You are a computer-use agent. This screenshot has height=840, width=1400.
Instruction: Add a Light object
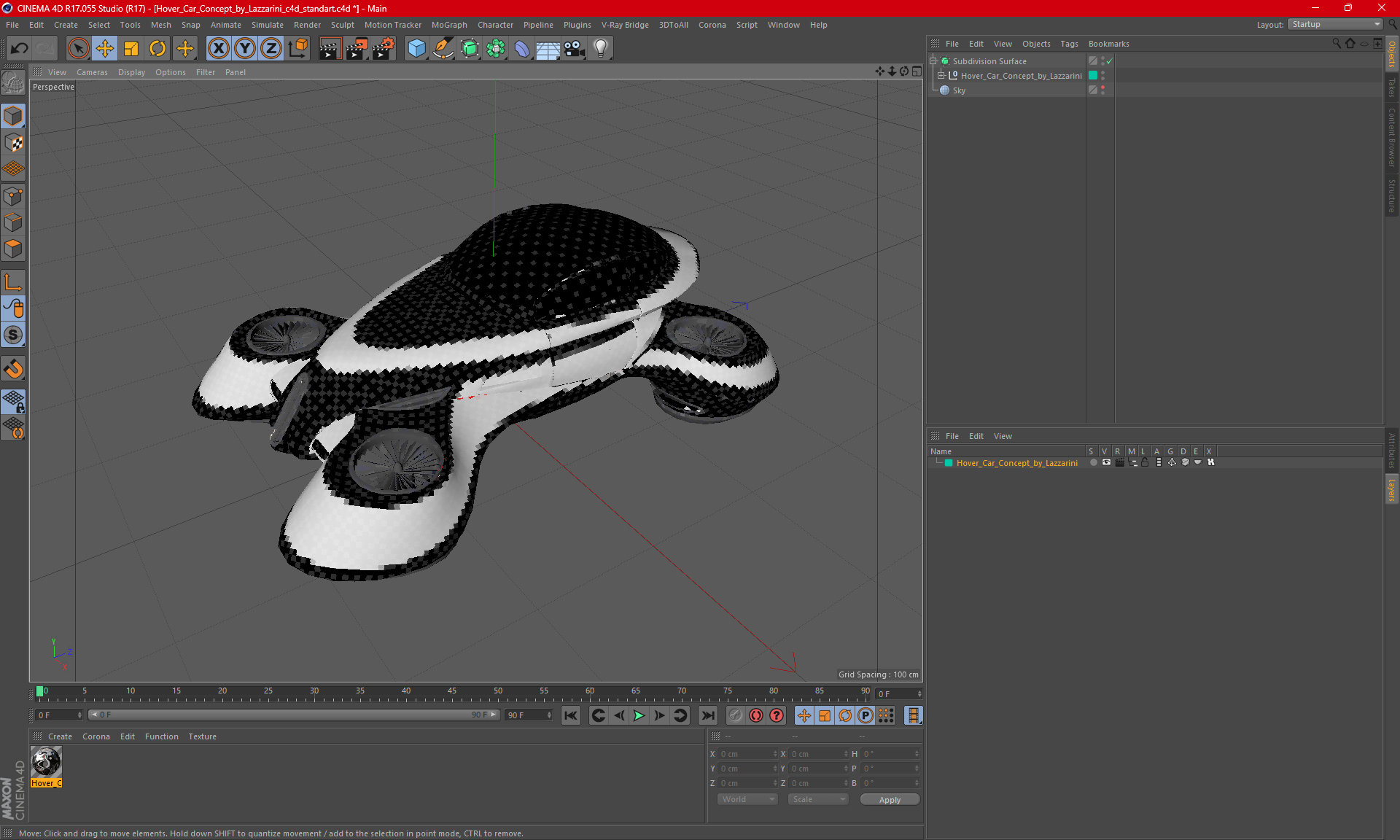600,48
